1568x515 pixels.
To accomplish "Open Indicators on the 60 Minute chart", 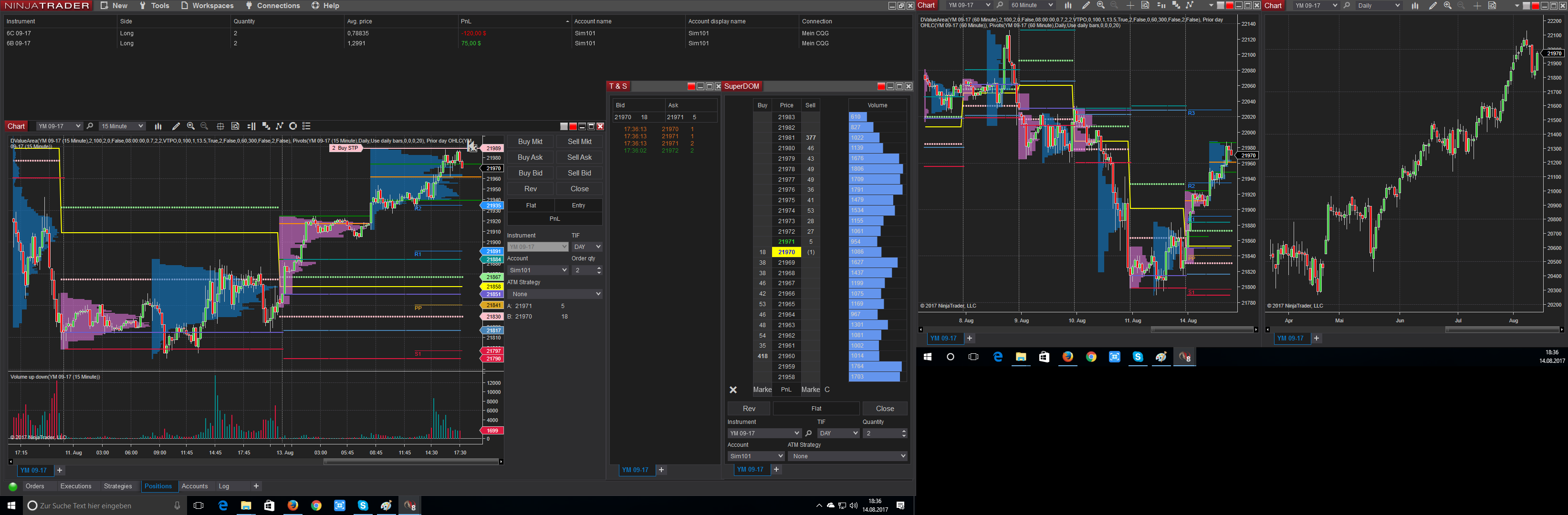I will coord(1190,5).
